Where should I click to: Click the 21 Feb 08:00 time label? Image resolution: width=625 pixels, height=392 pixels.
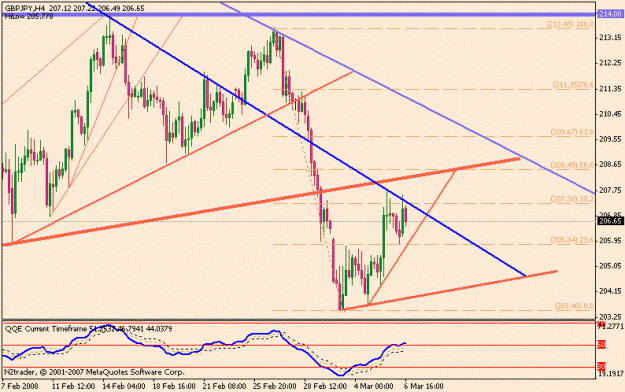pyautogui.click(x=224, y=386)
